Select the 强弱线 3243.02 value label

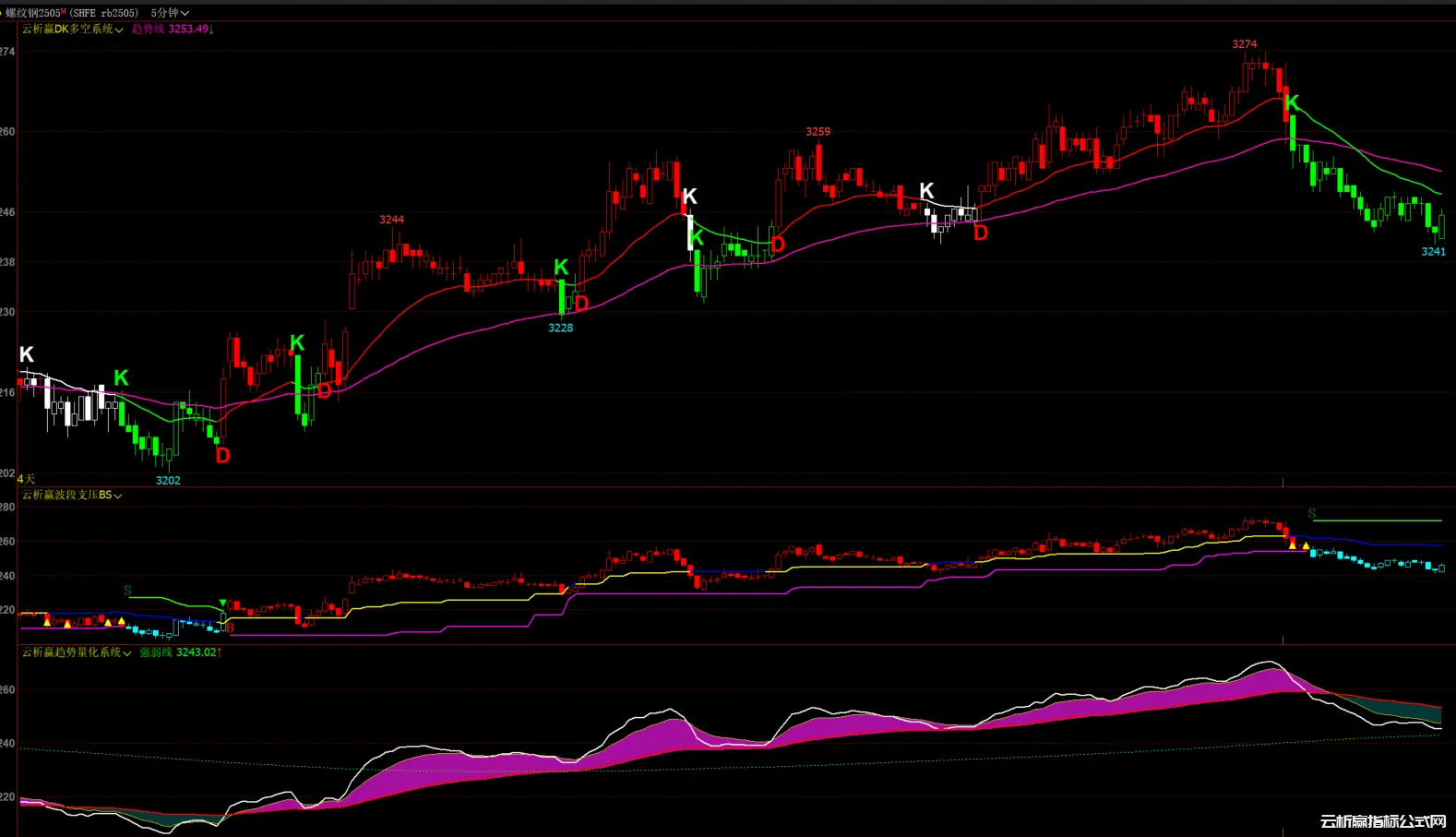180,652
